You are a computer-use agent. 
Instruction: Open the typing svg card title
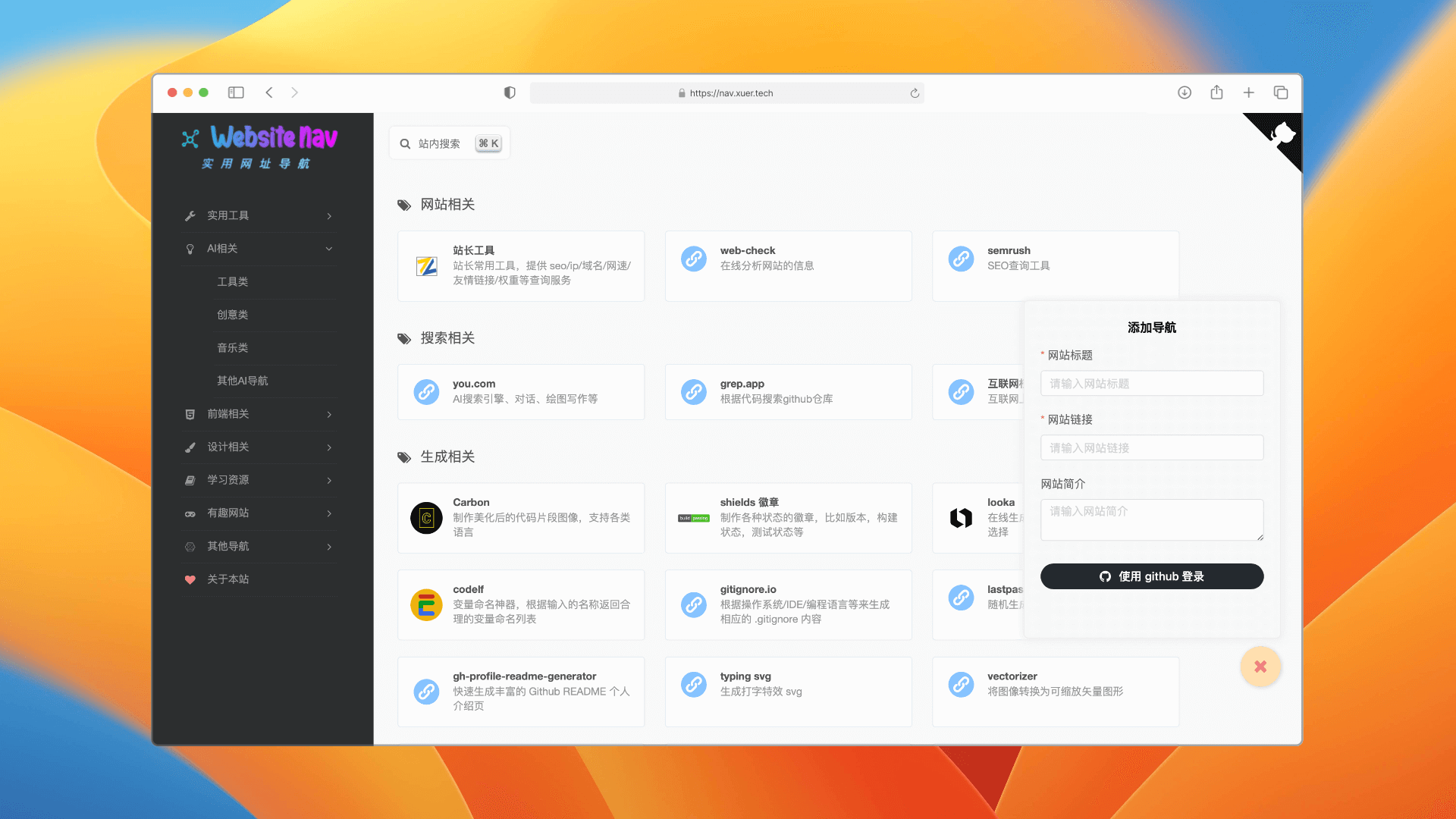click(x=745, y=676)
